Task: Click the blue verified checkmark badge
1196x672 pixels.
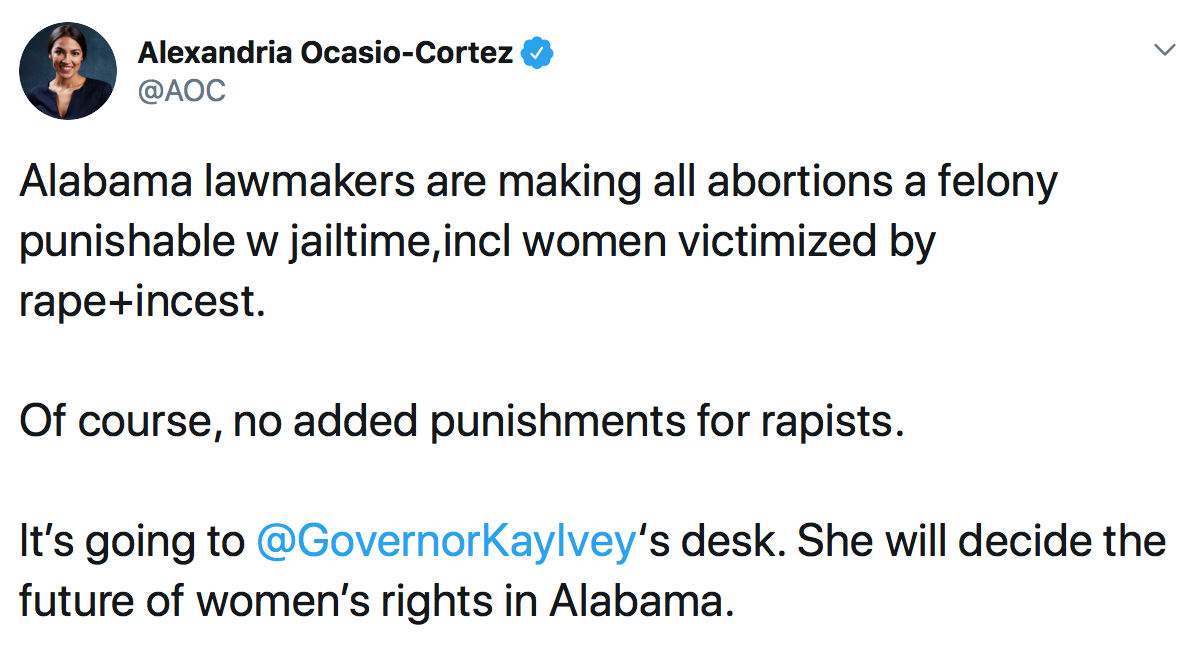Action: pos(537,53)
